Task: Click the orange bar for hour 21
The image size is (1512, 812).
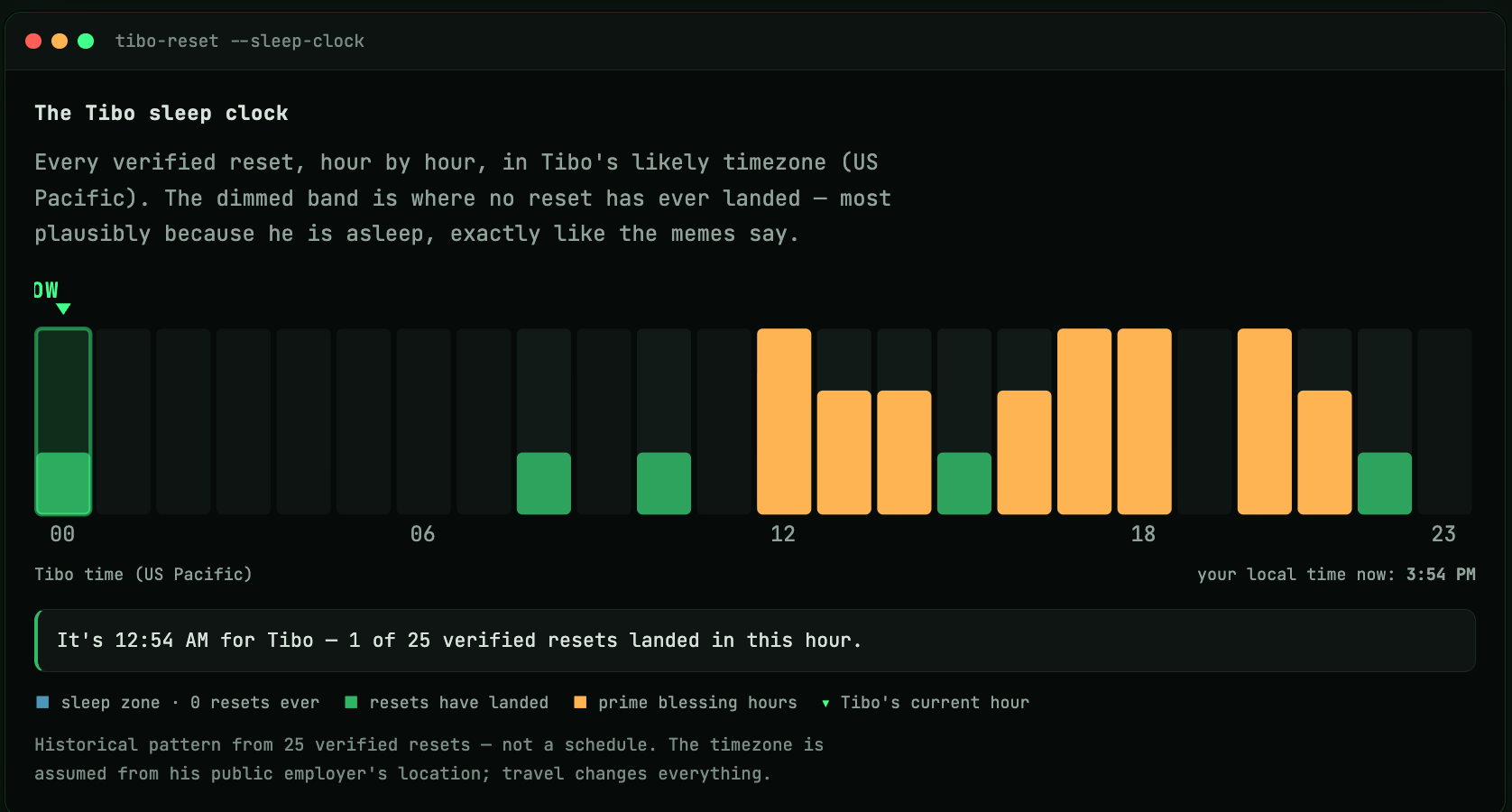Action: click(x=1324, y=452)
